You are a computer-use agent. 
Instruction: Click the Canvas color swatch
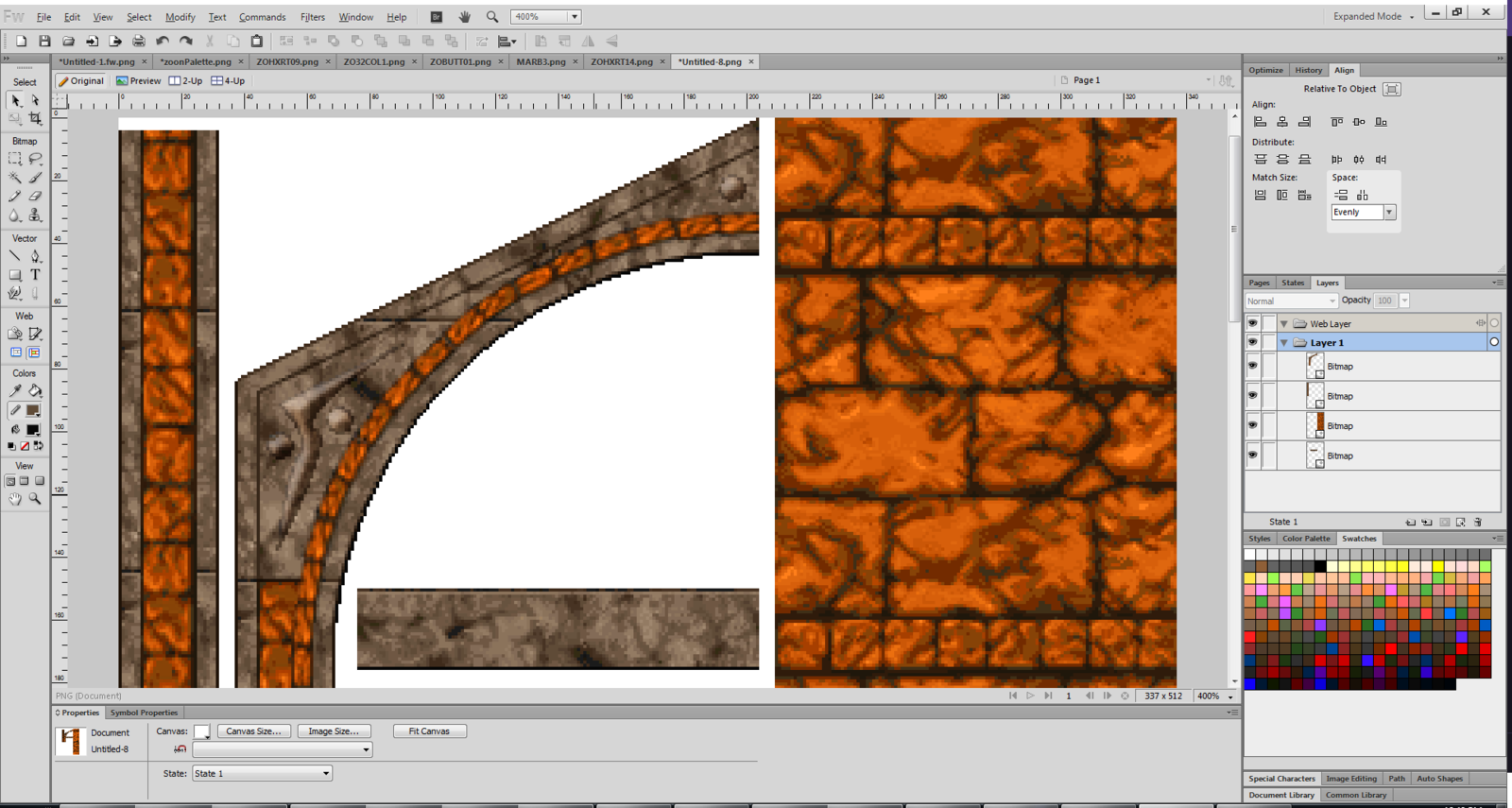click(201, 731)
